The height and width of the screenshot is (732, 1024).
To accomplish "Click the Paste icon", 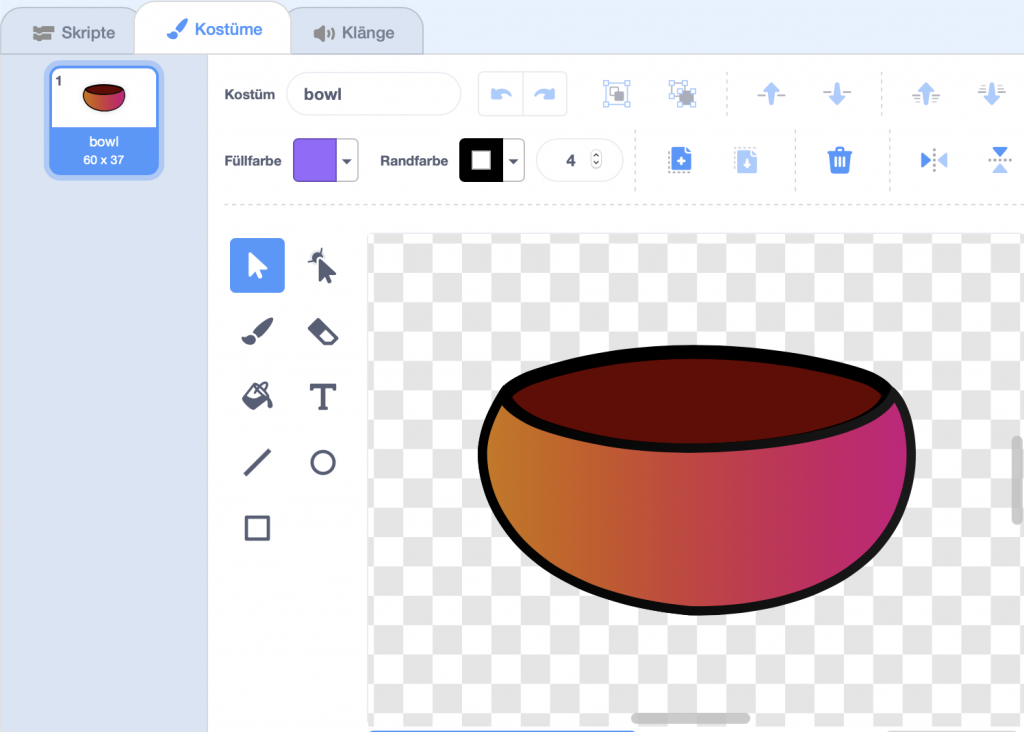I will click(x=746, y=160).
